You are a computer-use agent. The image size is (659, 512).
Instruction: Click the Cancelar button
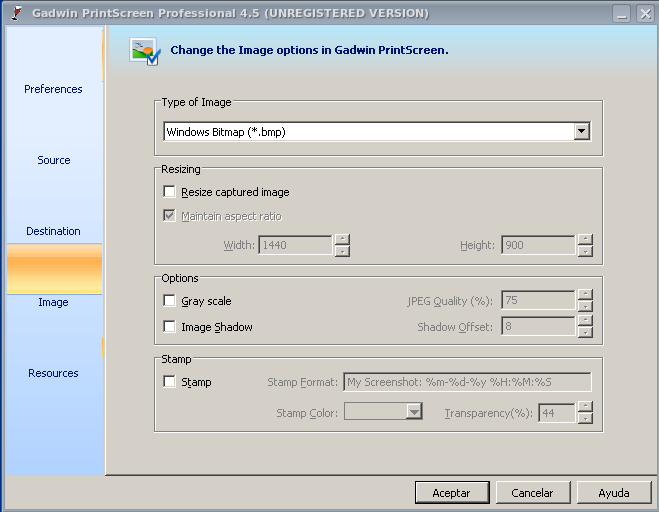click(x=532, y=493)
